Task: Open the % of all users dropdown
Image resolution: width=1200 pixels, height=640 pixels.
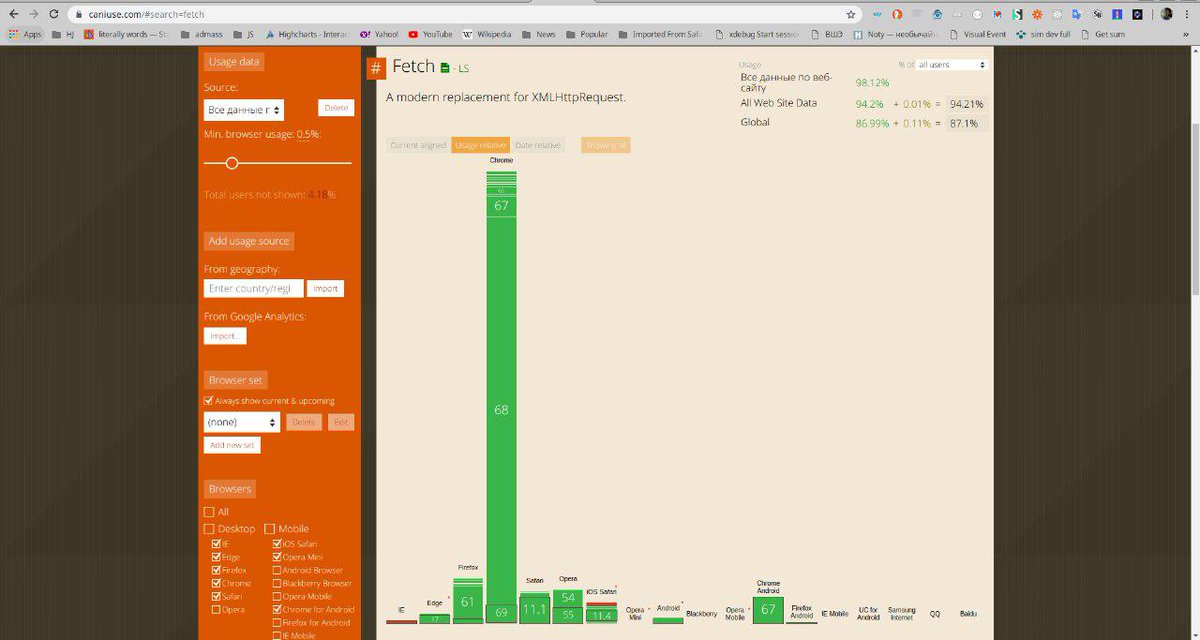Action: (x=951, y=64)
